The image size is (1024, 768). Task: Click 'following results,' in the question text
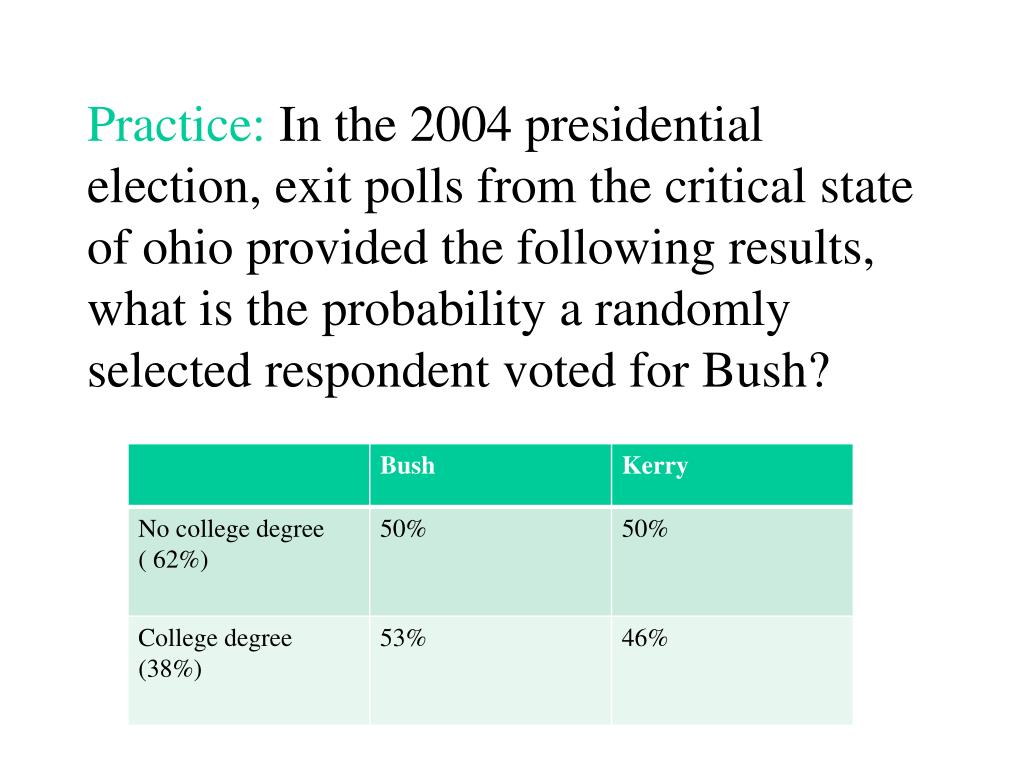(x=696, y=249)
